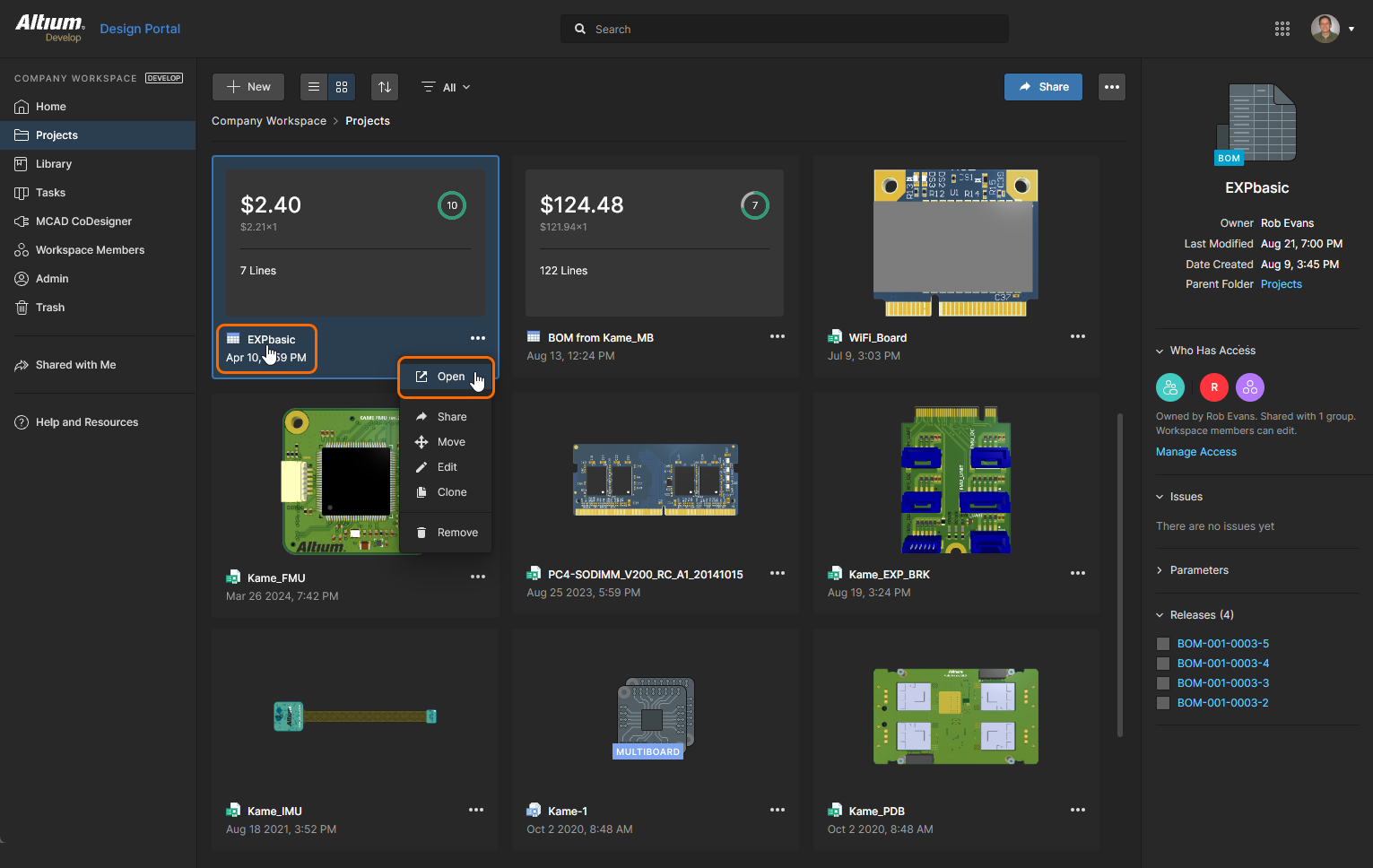Choose Edit in the context menu
Screen dimensions: 1373x868
(446, 467)
